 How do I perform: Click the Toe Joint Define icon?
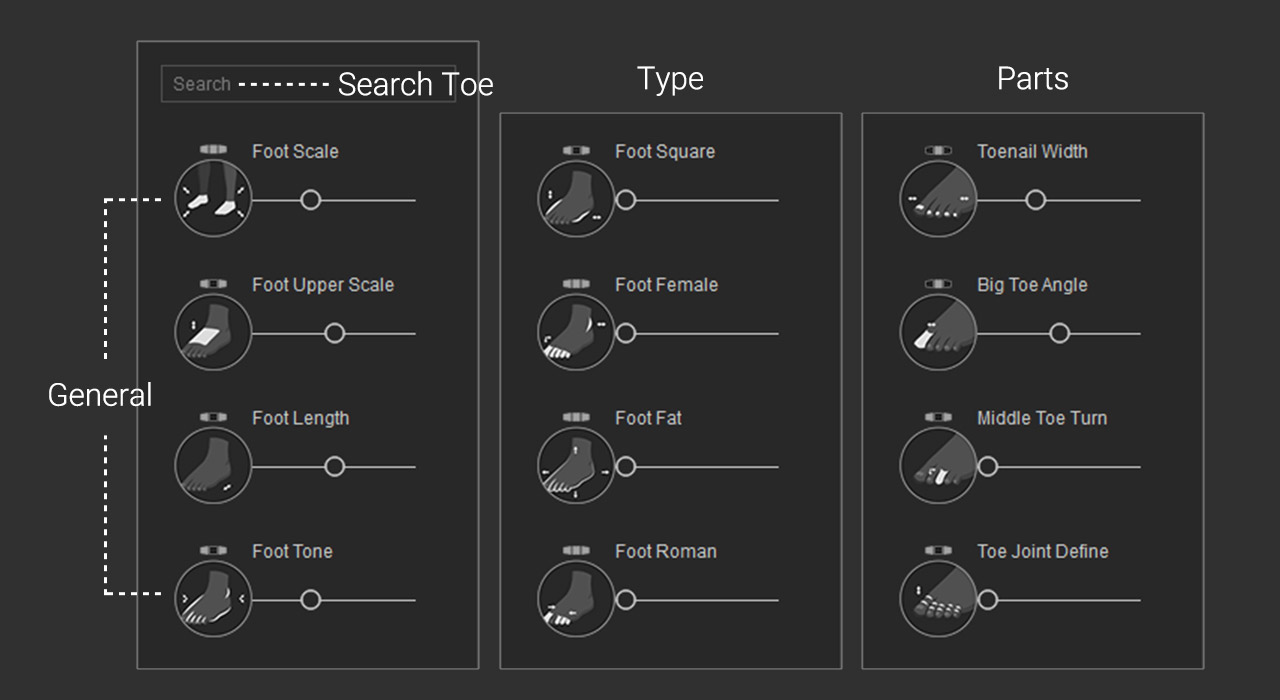click(x=938, y=599)
